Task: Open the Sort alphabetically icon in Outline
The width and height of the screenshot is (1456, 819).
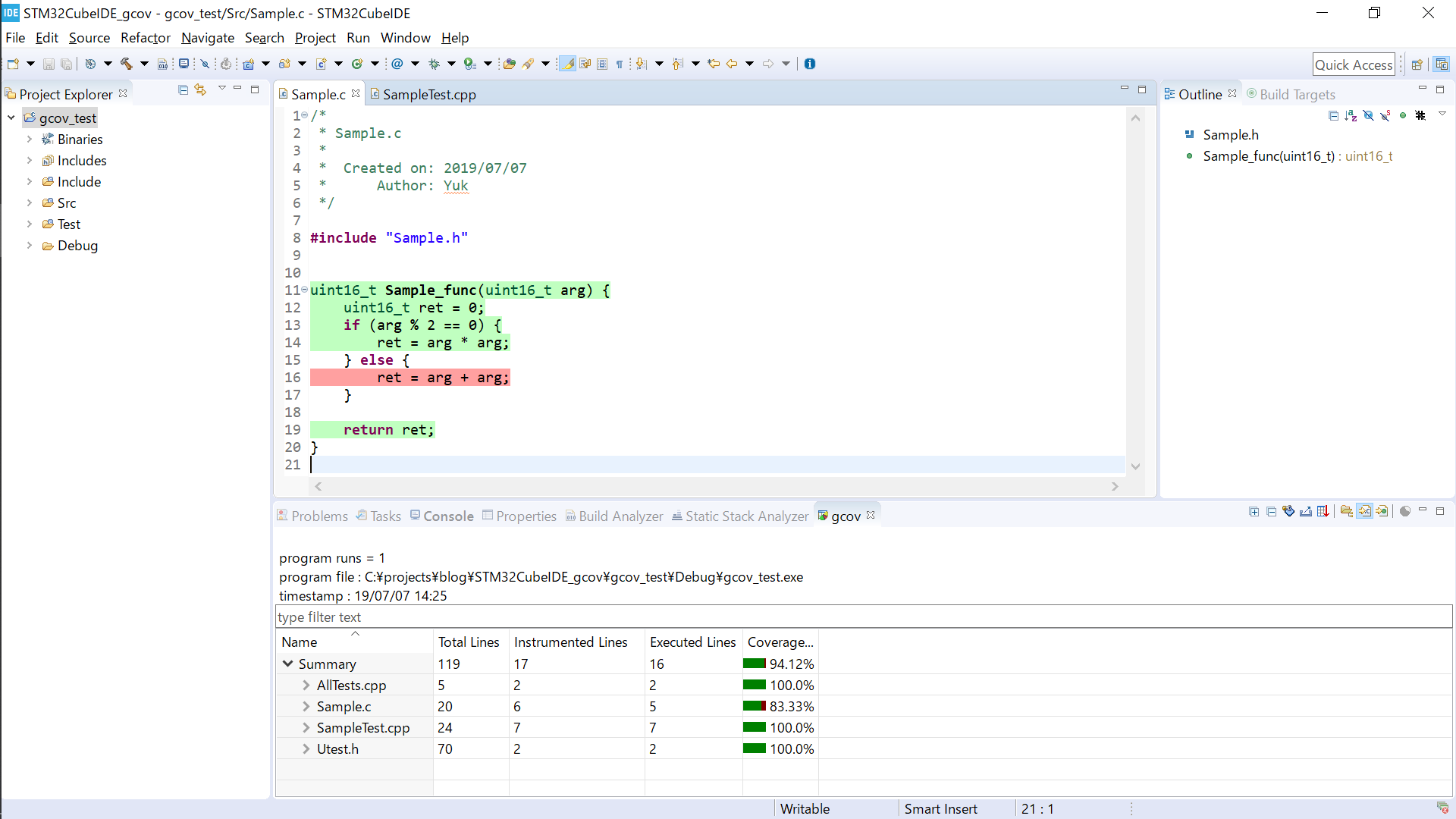Action: tap(1351, 115)
